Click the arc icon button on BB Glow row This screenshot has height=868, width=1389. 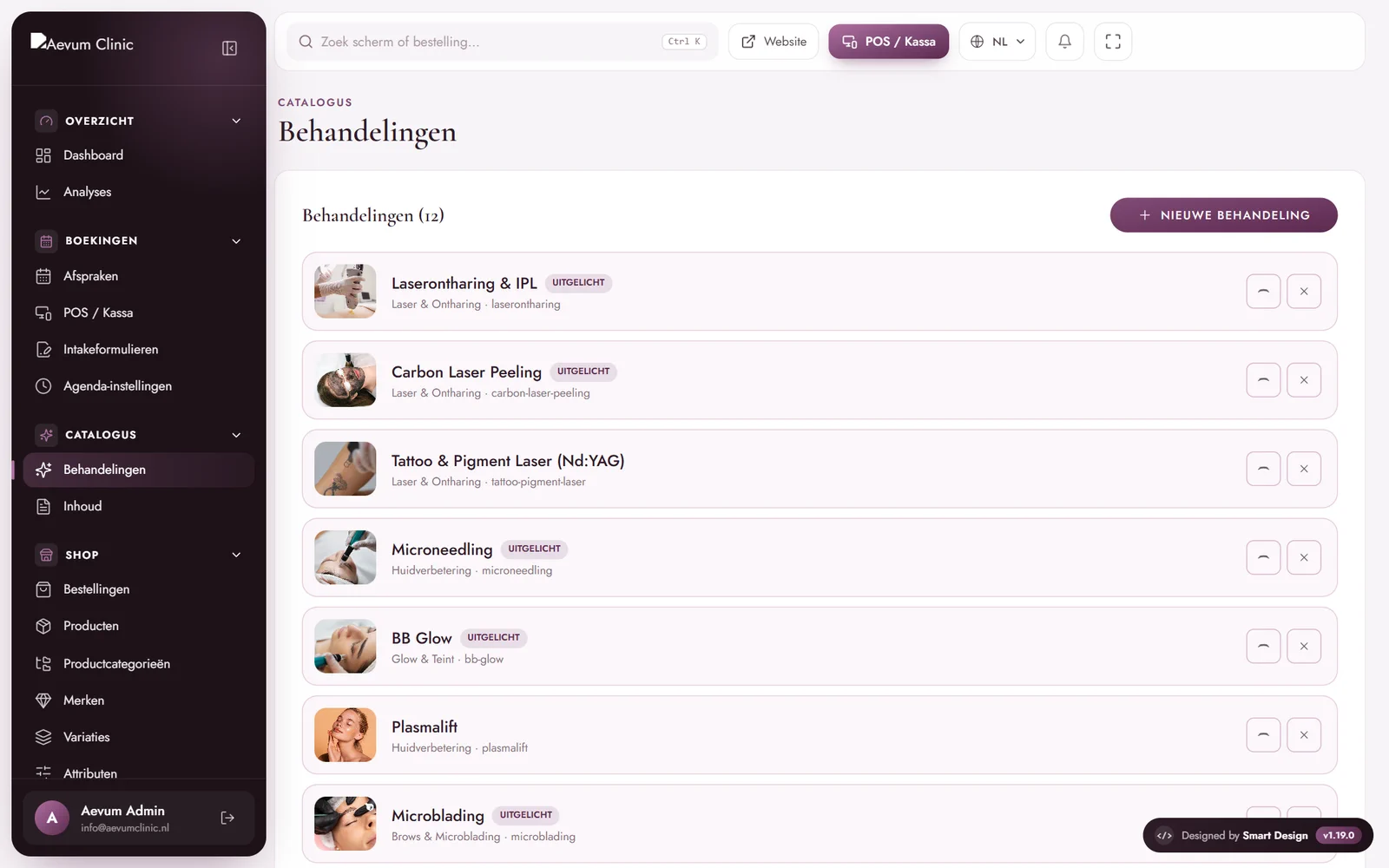pos(1263,647)
